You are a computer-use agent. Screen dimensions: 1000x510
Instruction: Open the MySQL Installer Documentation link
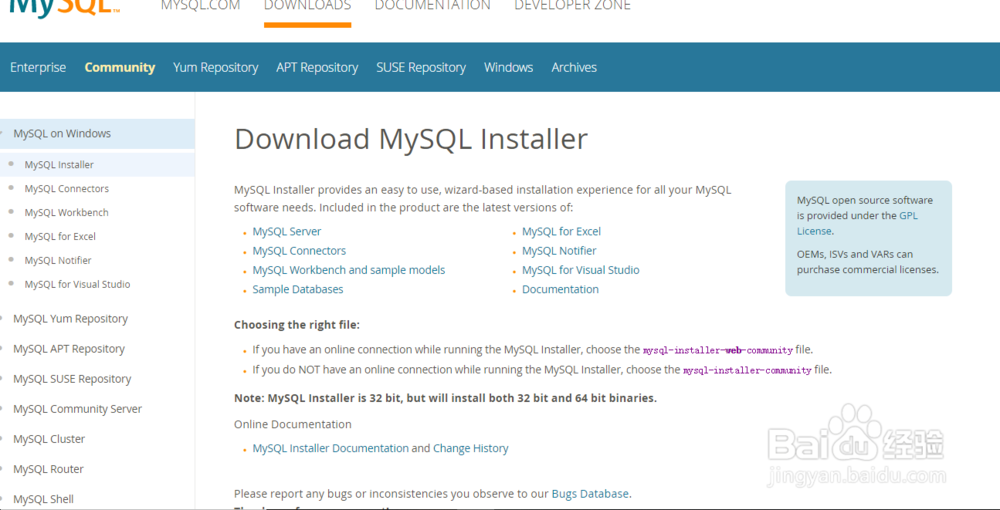(330, 448)
